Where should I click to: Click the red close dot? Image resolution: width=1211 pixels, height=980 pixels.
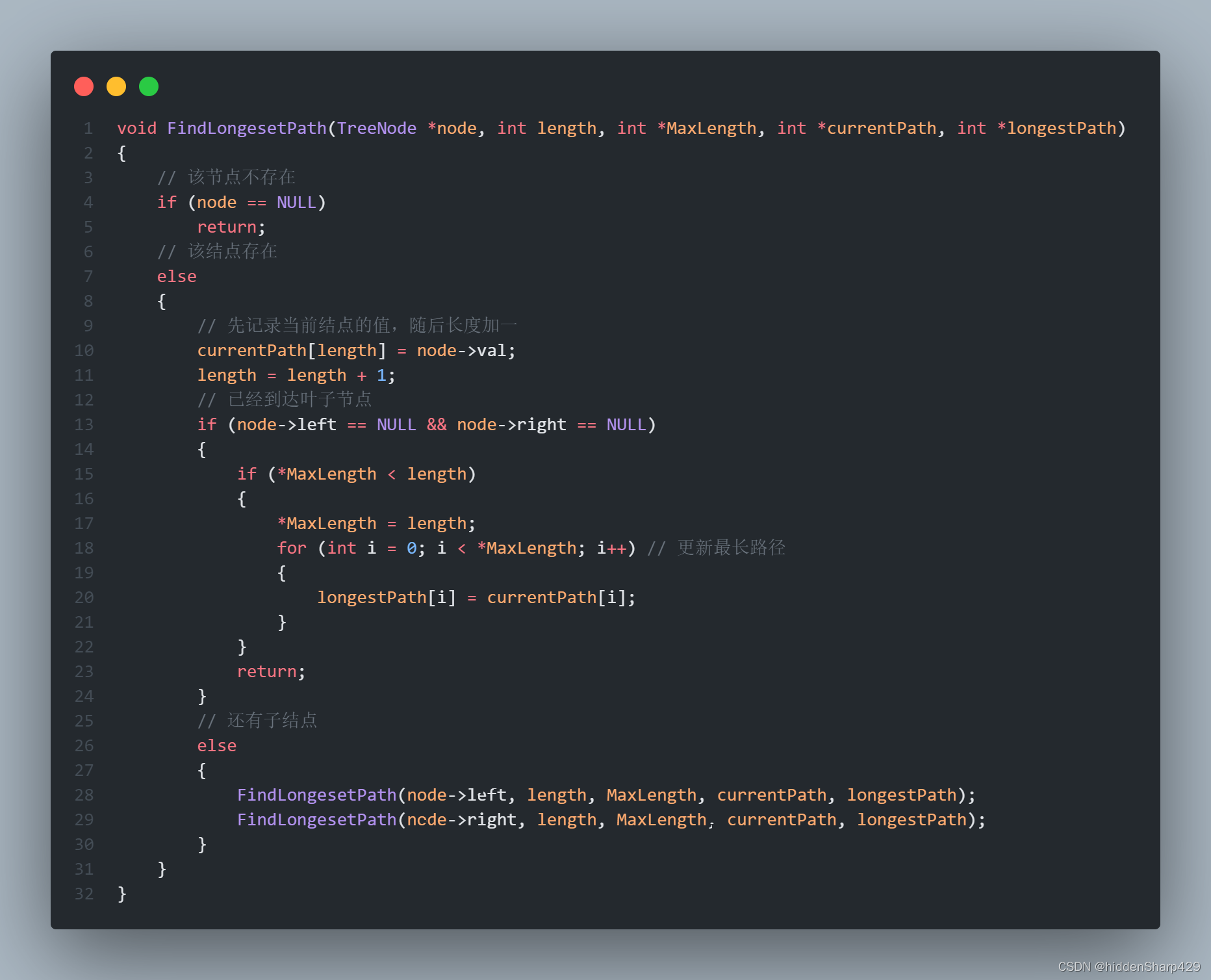pyautogui.click(x=84, y=86)
